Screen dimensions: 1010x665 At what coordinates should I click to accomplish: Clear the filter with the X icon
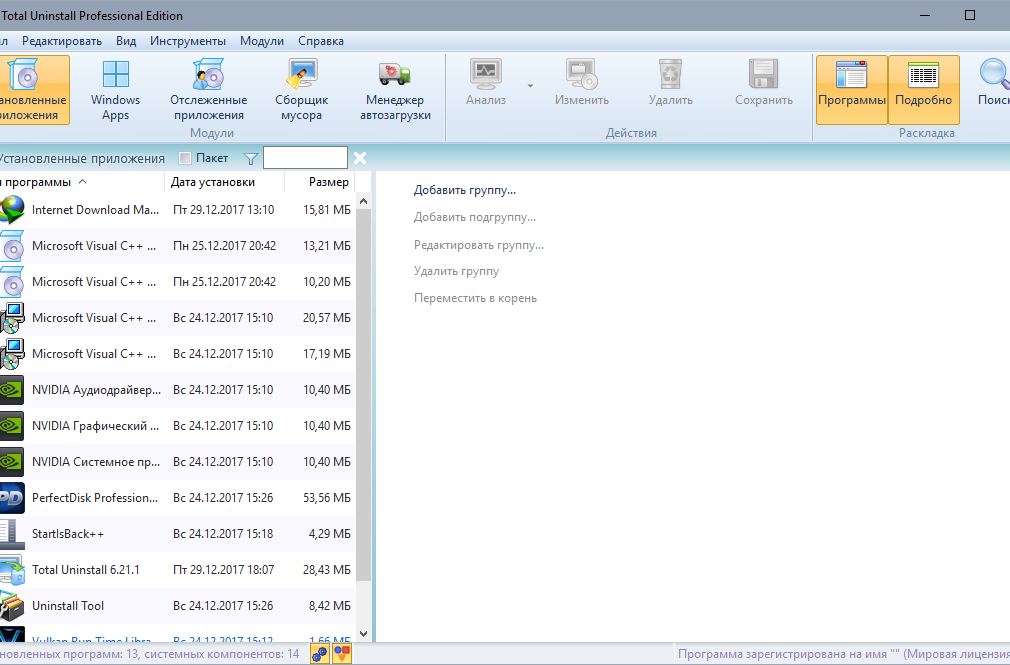point(360,158)
